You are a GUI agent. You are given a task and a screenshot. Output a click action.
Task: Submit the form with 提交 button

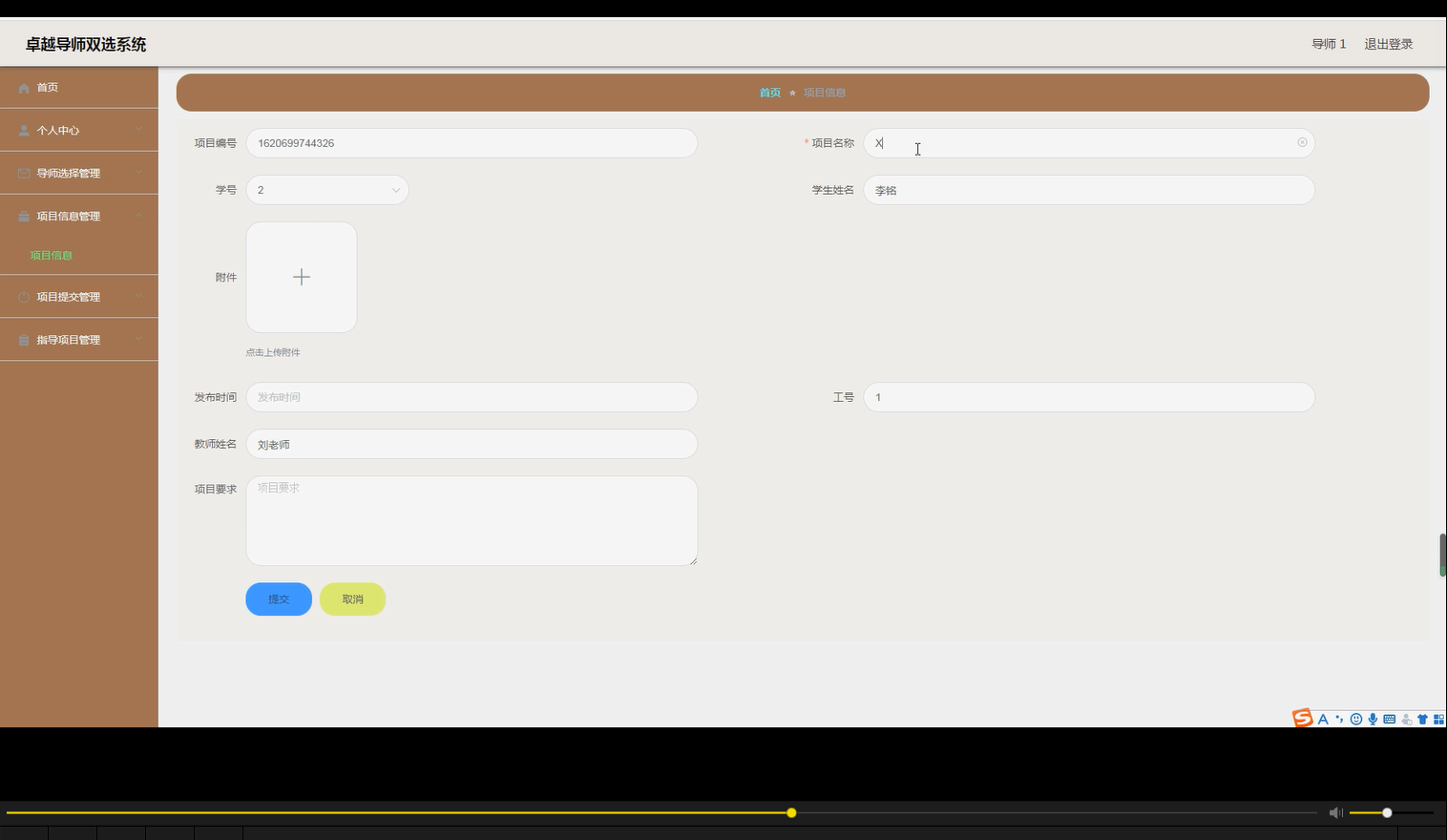click(x=279, y=599)
